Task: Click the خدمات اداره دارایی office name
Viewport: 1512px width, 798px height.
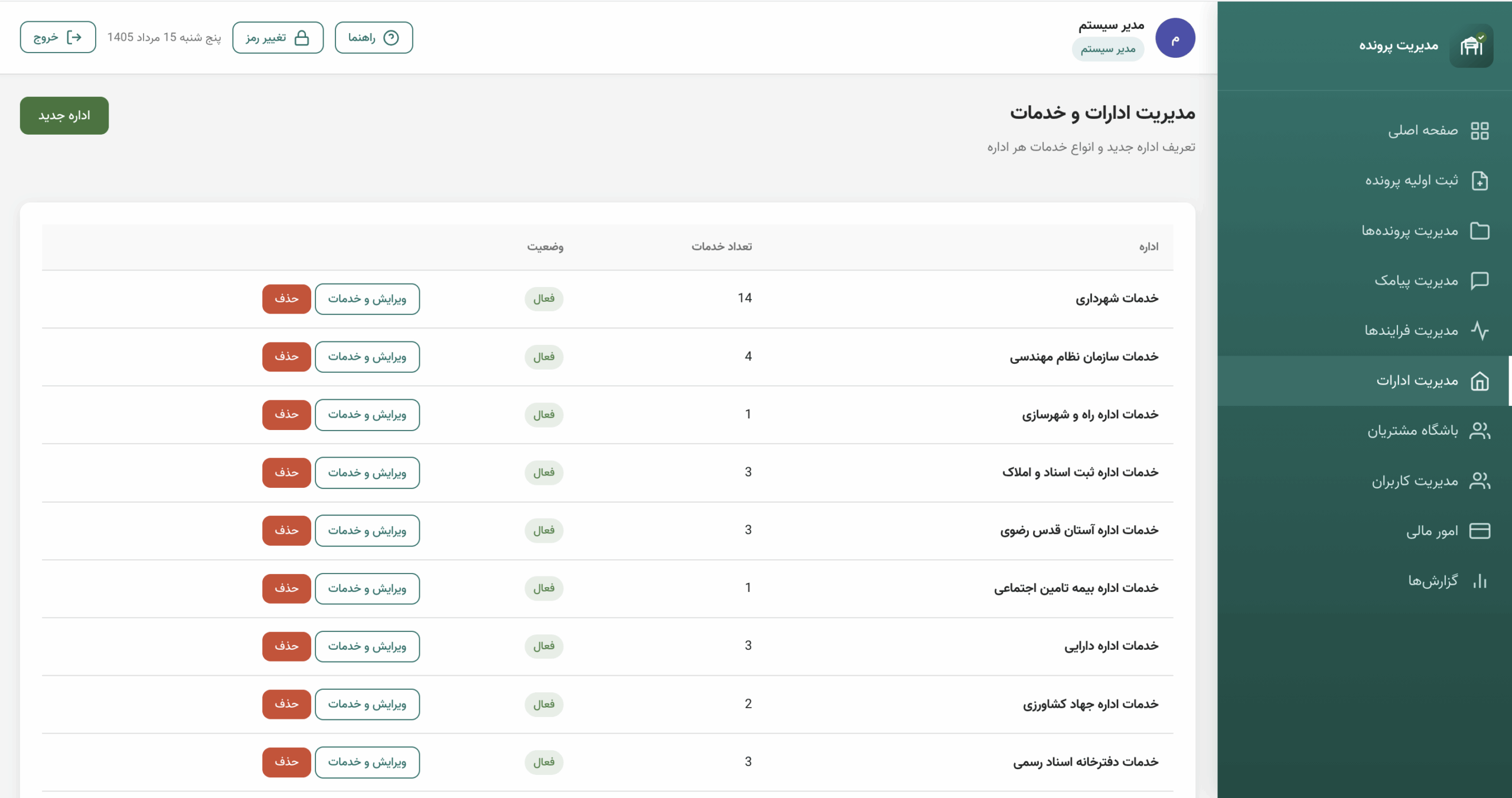Action: [1112, 646]
